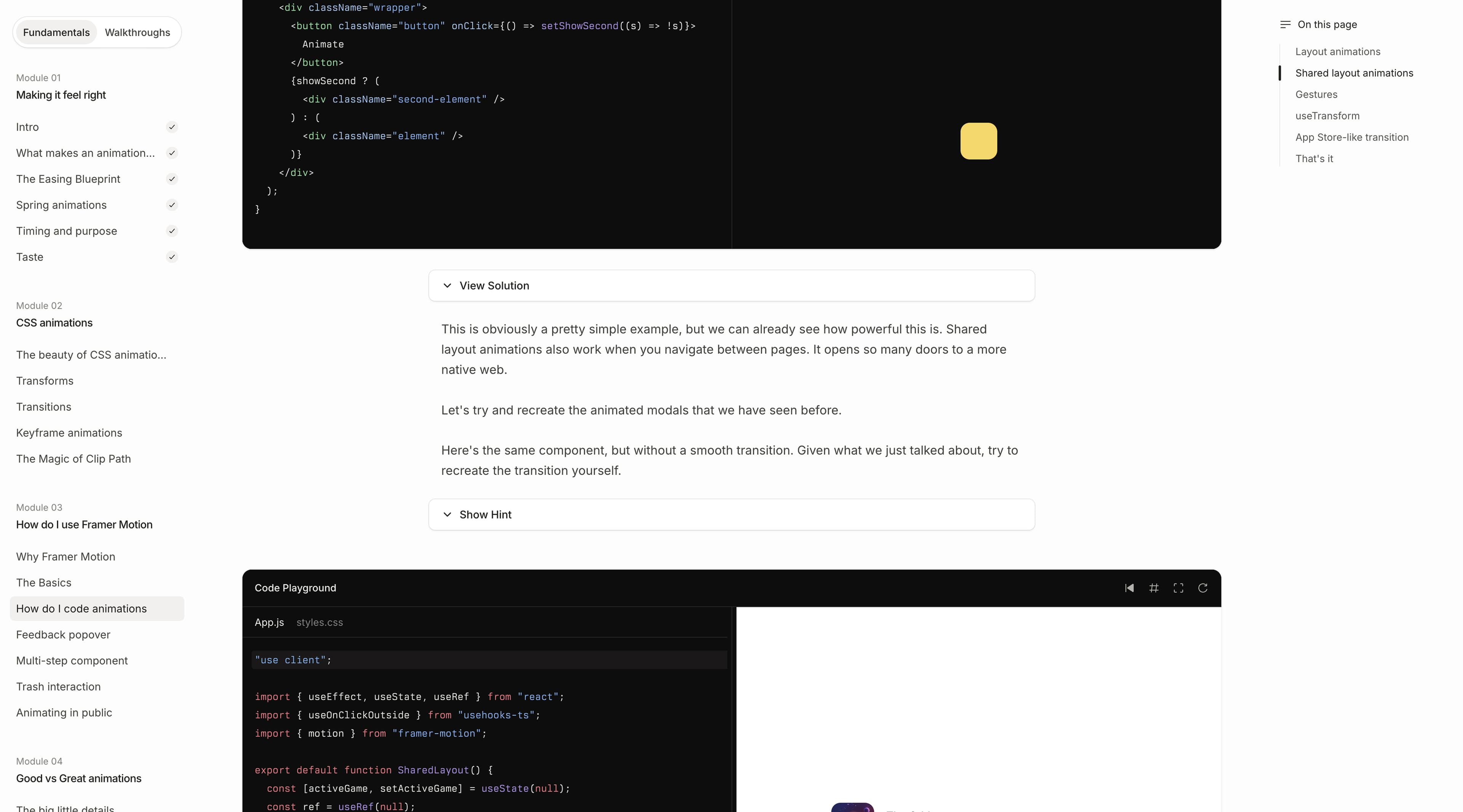Image resolution: width=1463 pixels, height=812 pixels.
Task: Toggle the Spring animations completion checkmark
Action: (171, 205)
